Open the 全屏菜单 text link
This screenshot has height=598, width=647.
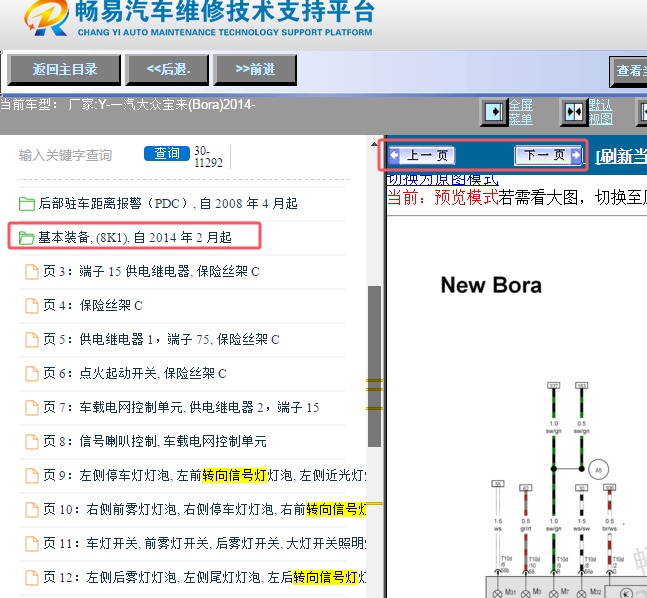pos(521,112)
